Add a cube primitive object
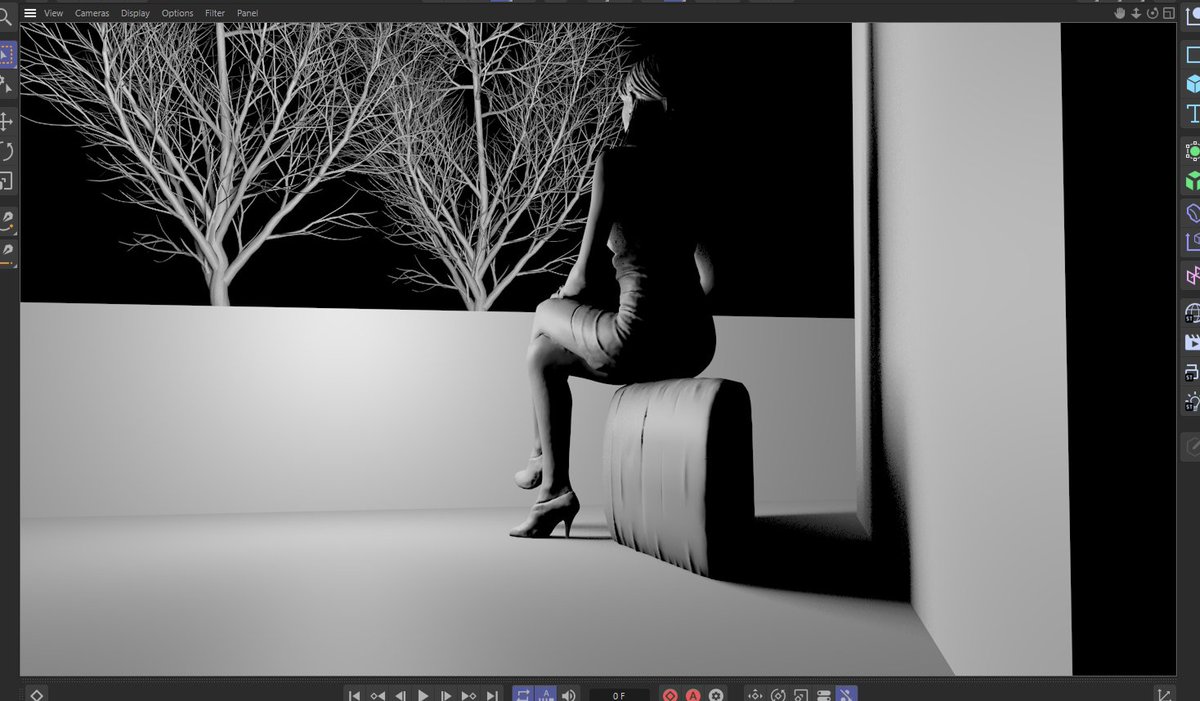 [x=1192, y=84]
